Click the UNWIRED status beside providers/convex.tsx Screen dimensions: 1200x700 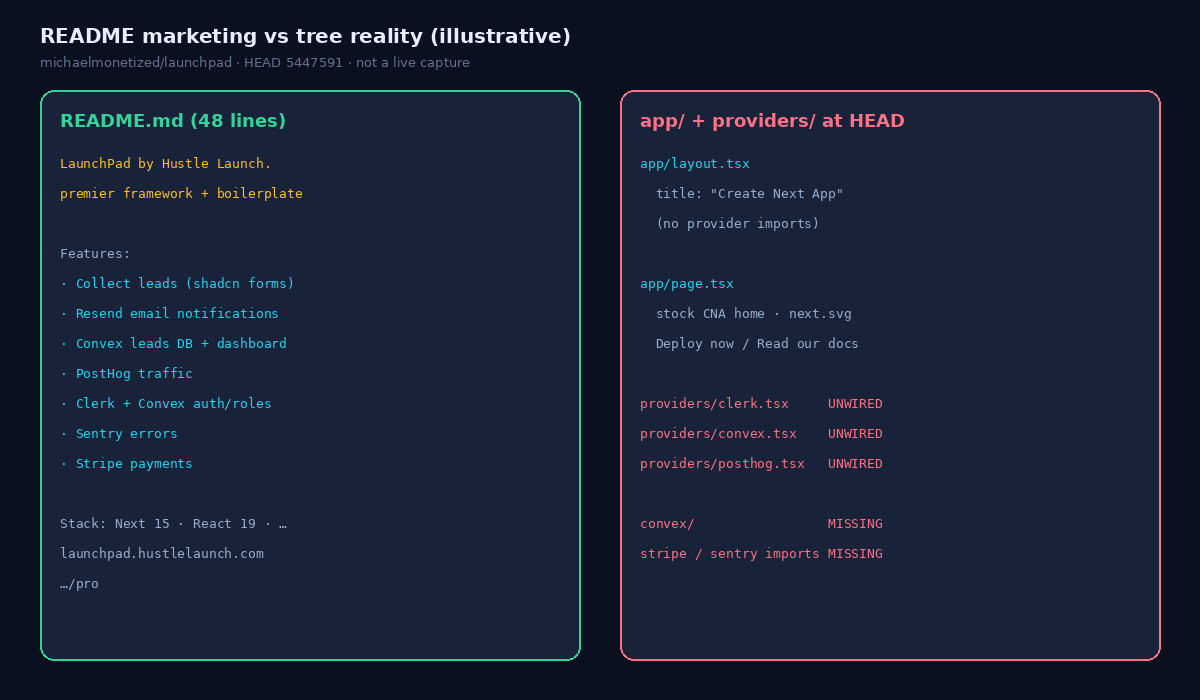(x=855, y=434)
